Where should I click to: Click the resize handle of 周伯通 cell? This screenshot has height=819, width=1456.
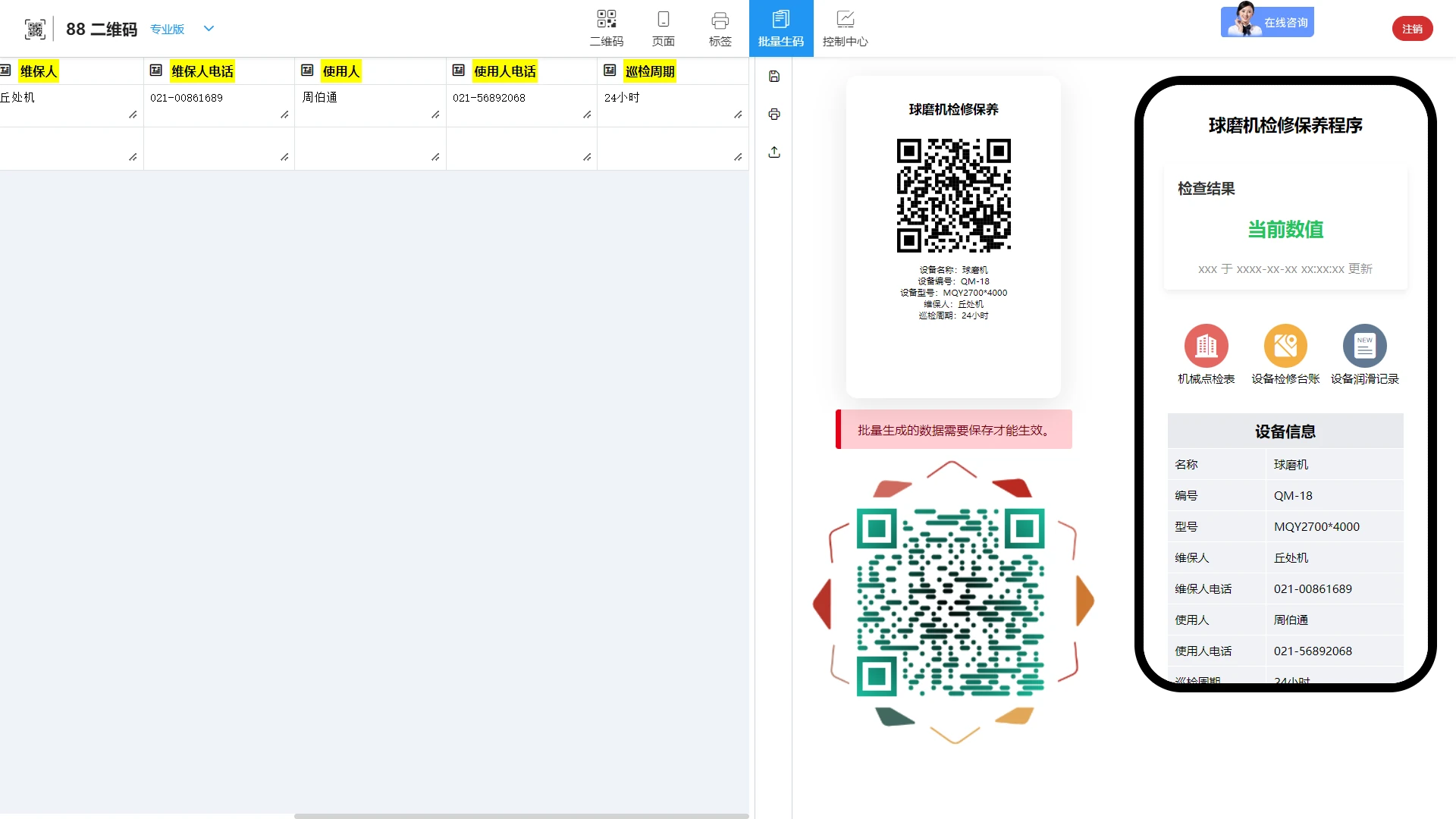pyautogui.click(x=435, y=115)
